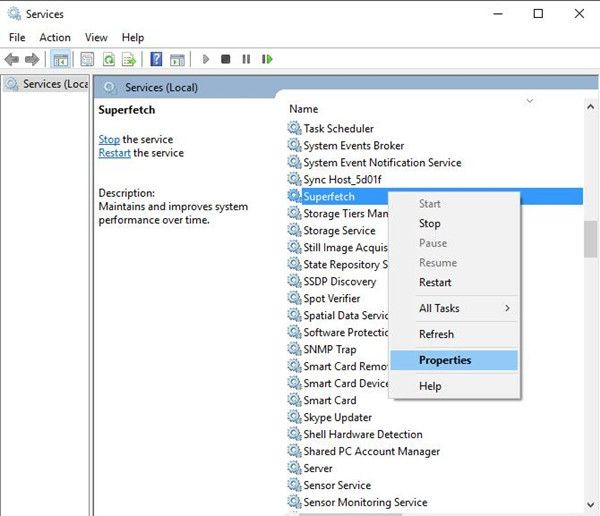
Task: Click the Name column header
Action: (x=304, y=108)
